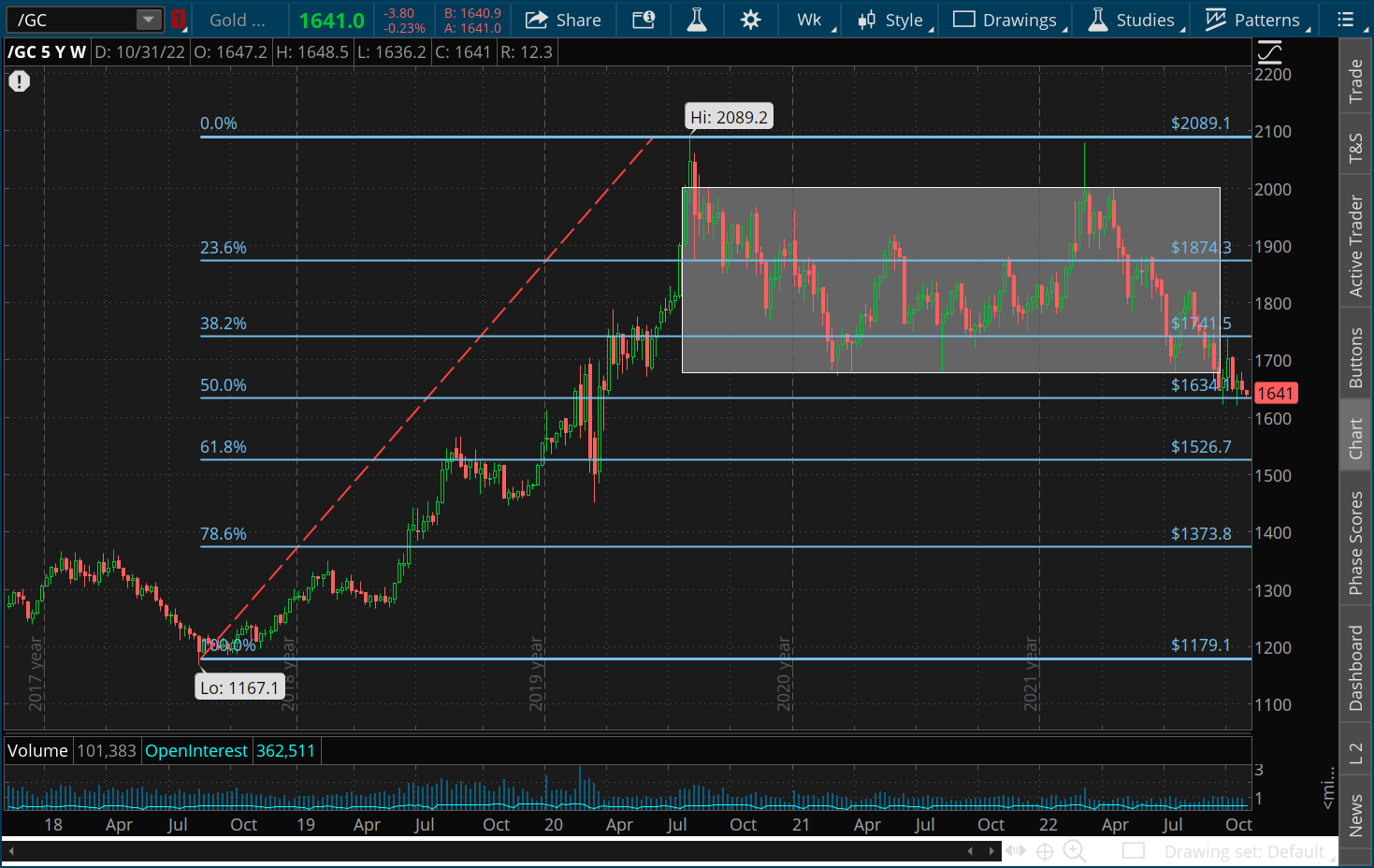This screenshot has height=868, width=1374.
Task: Open the Patterns button
Action: point(1256,20)
